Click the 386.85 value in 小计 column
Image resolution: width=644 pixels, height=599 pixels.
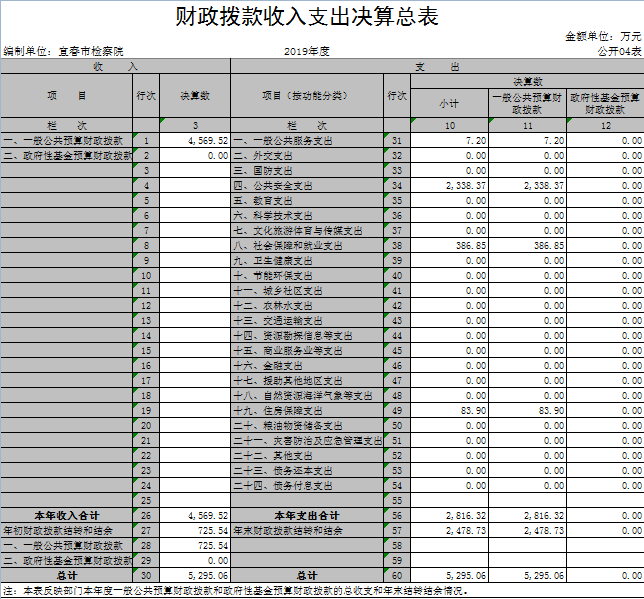pos(449,245)
